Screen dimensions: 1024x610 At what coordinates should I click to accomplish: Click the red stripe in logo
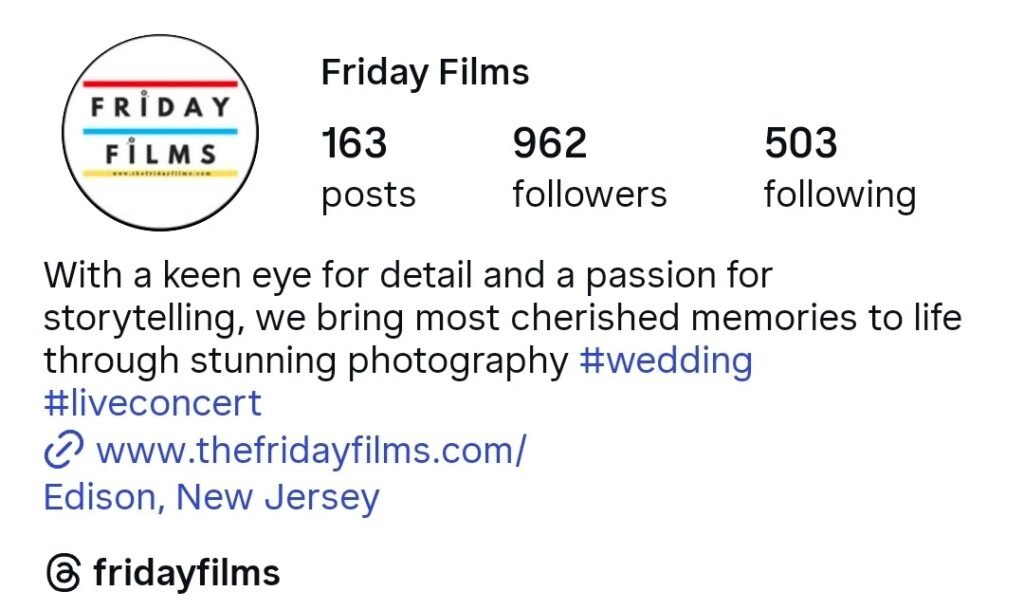pos(161,84)
